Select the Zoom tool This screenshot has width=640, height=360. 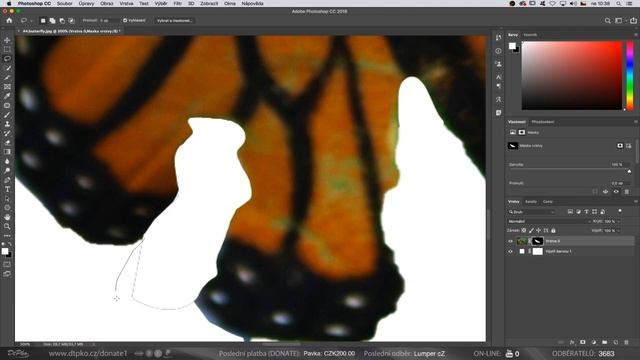pyautogui.click(x=7, y=227)
